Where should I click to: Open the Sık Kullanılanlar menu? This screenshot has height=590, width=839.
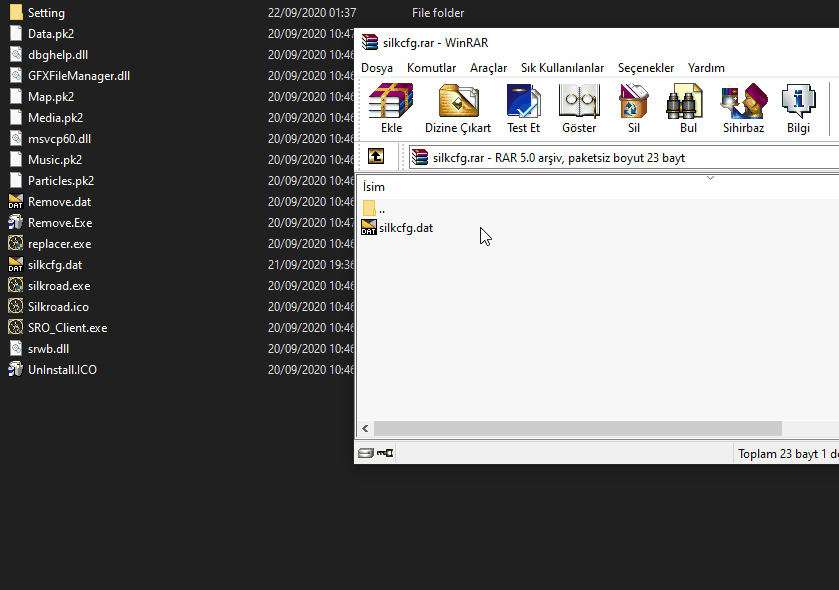[562, 68]
